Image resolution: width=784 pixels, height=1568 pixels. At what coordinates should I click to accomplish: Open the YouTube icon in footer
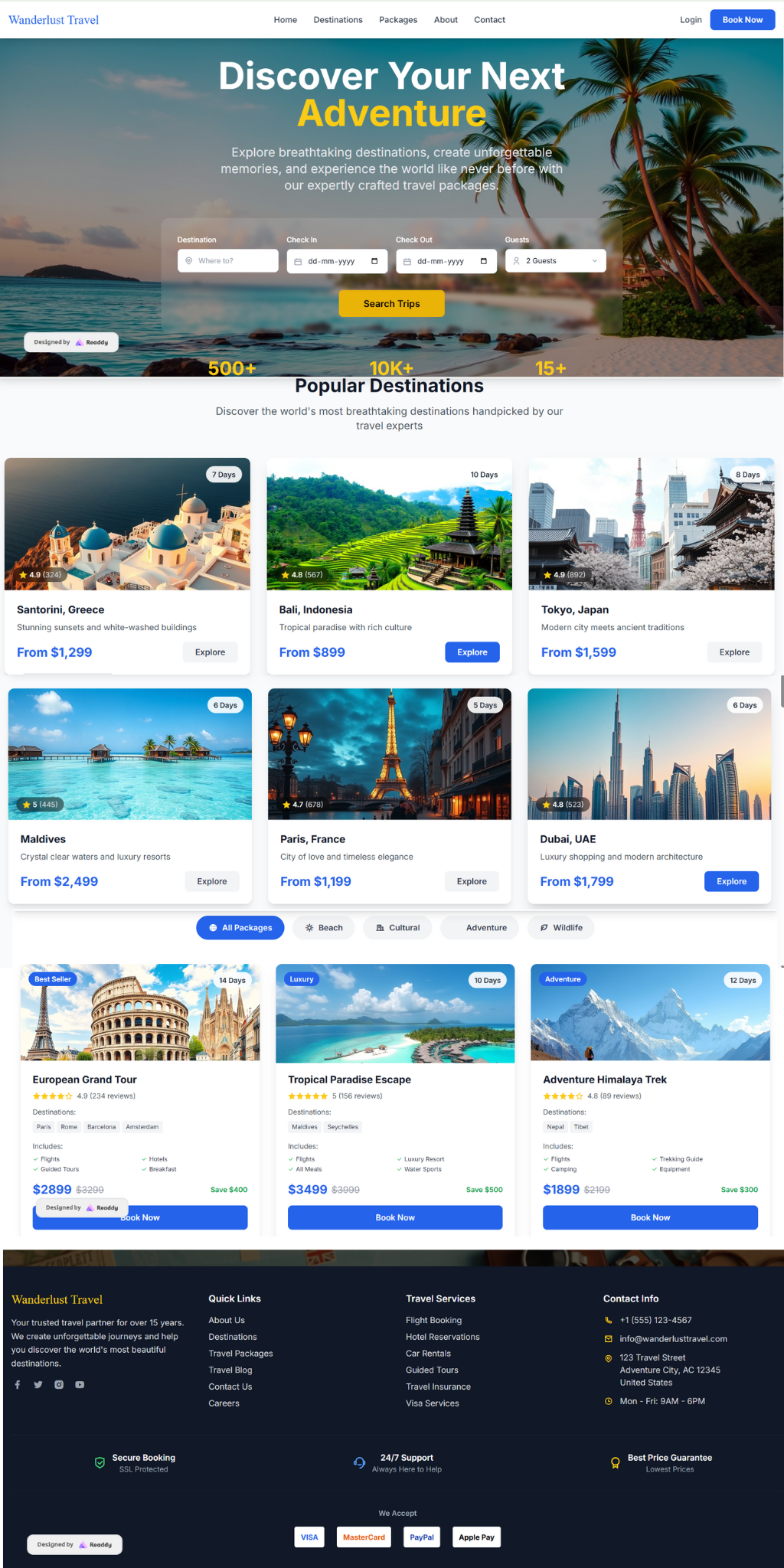point(80,1384)
